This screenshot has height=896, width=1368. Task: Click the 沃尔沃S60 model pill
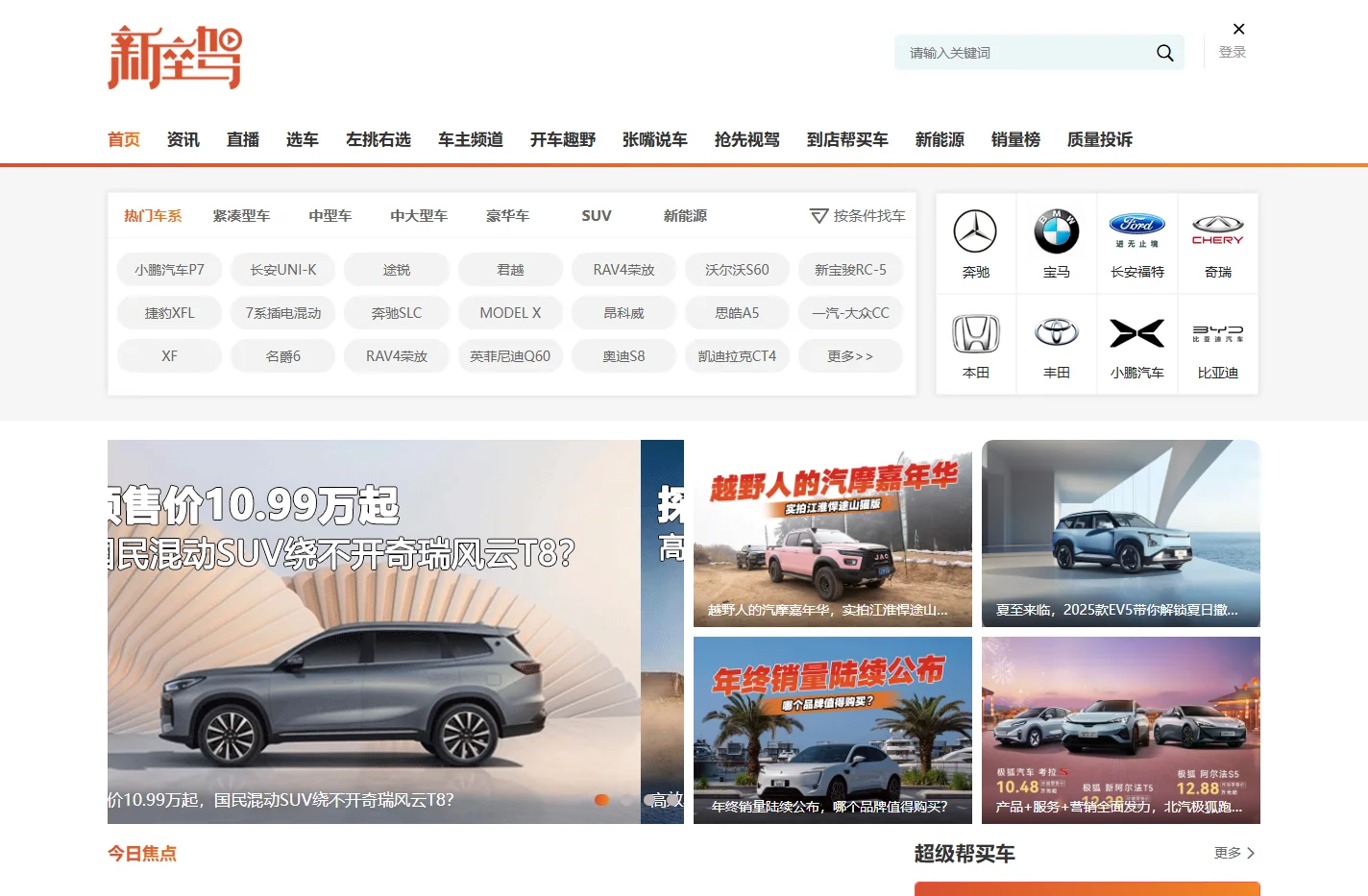(x=737, y=270)
